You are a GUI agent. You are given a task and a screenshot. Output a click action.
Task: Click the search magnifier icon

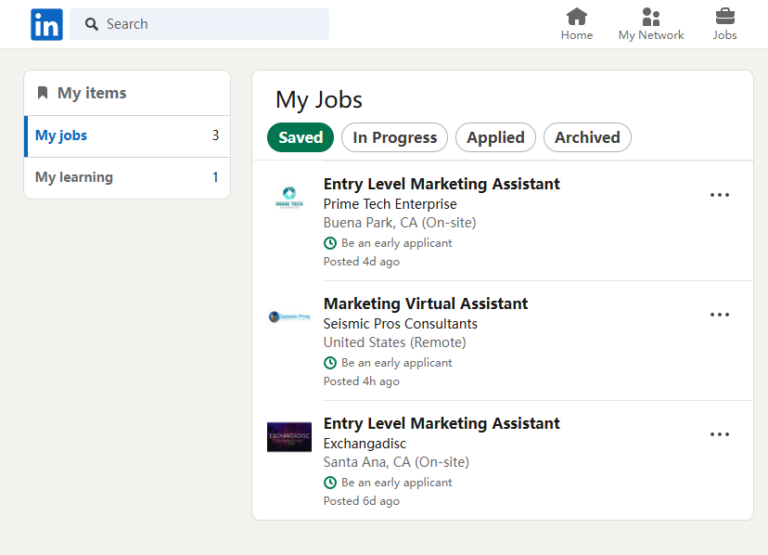[x=91, y=24]
